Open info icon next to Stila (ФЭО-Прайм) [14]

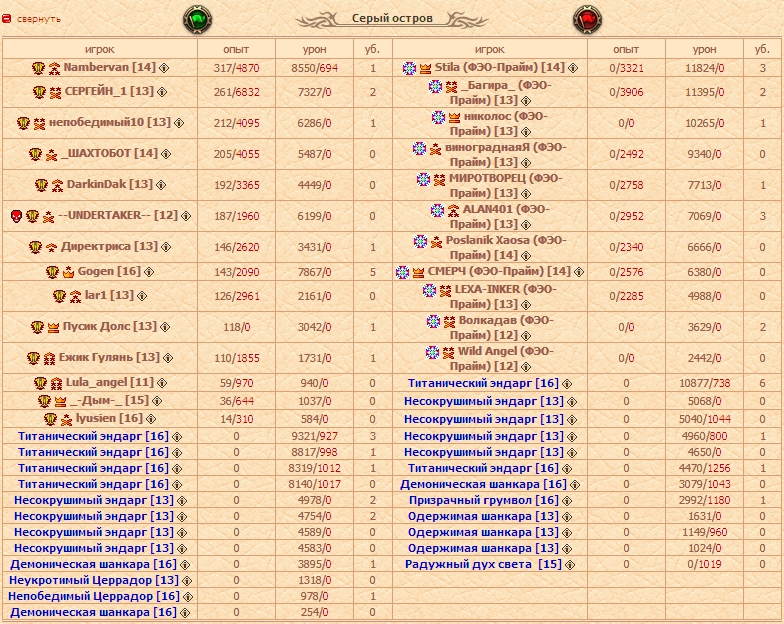(573, 68)
